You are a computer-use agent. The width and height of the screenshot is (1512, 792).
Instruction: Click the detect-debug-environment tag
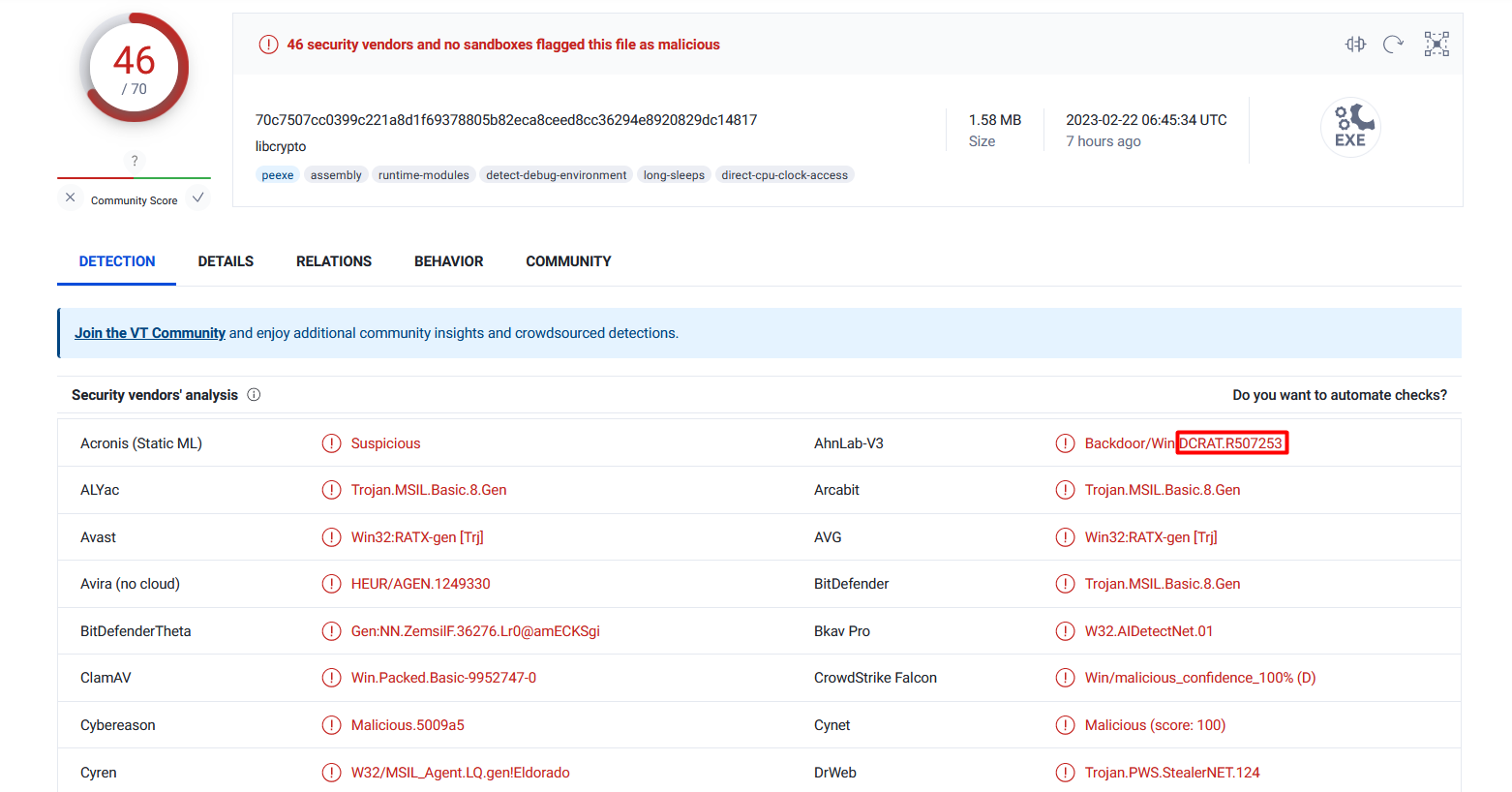click(557, 175)
